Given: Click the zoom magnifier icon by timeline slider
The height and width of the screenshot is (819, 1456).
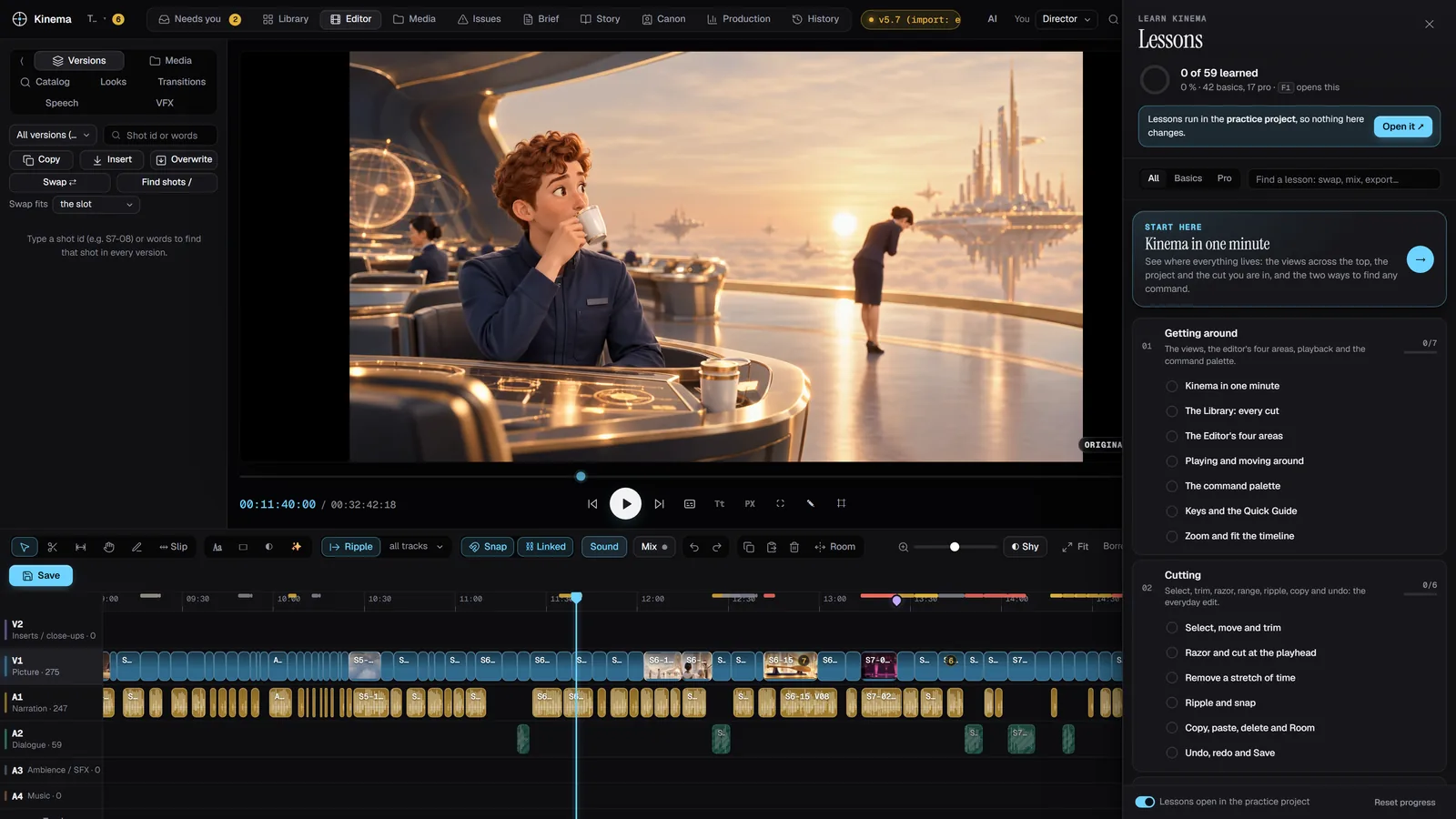Looking at the screenshot, I should click(904, 547).
